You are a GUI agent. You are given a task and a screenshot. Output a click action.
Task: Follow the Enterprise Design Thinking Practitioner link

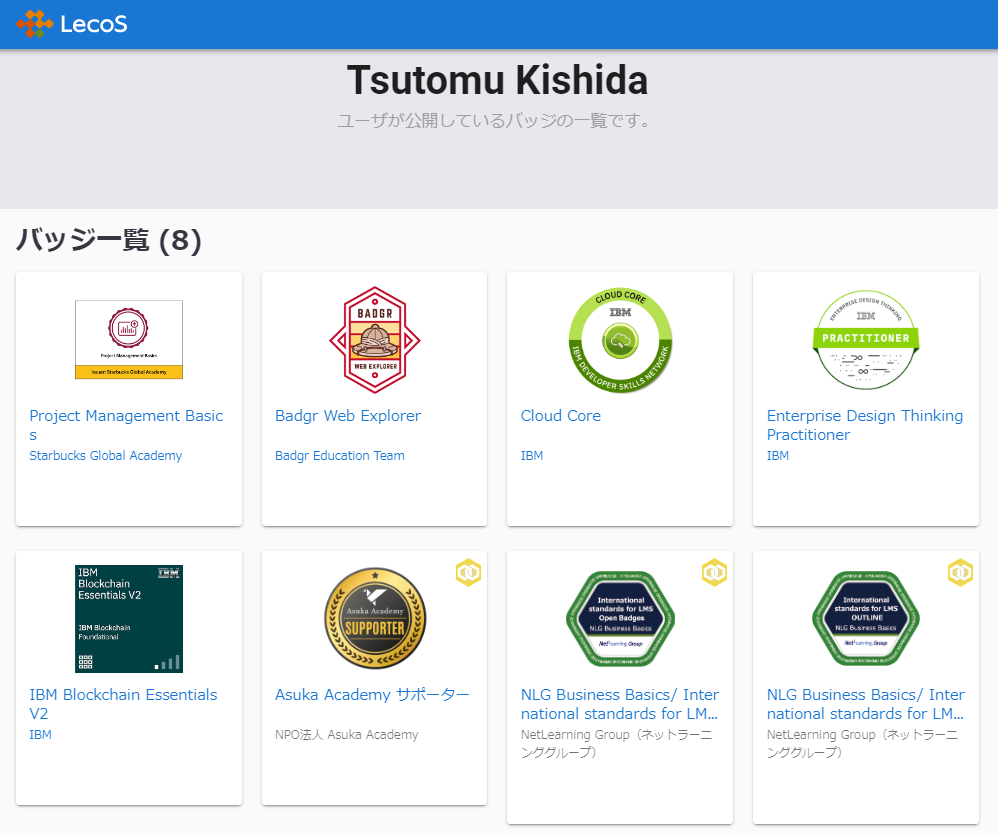[864, 425]
